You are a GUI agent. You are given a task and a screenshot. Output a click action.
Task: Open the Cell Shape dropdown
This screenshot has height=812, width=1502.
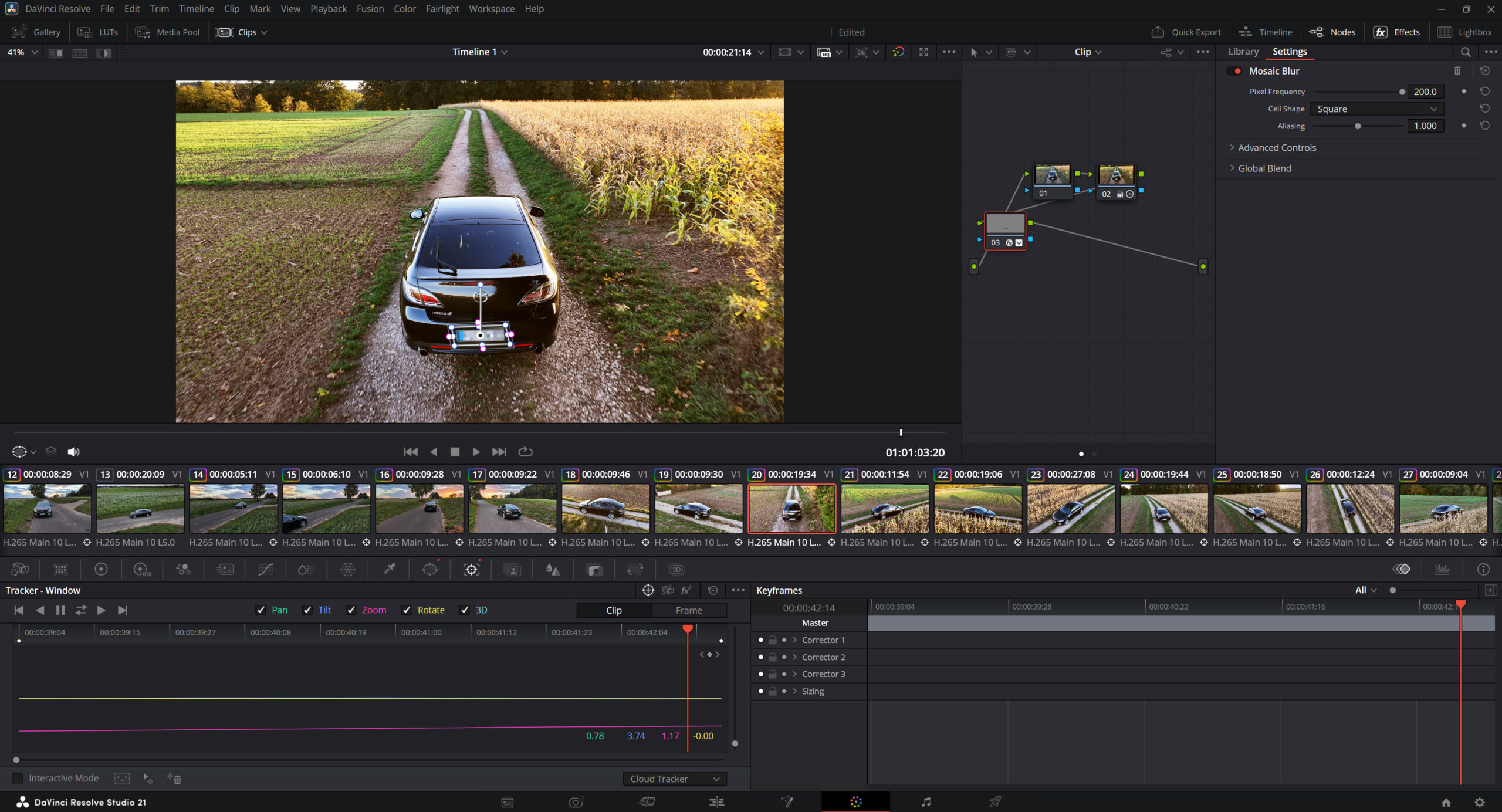(x=1376, y=109)
